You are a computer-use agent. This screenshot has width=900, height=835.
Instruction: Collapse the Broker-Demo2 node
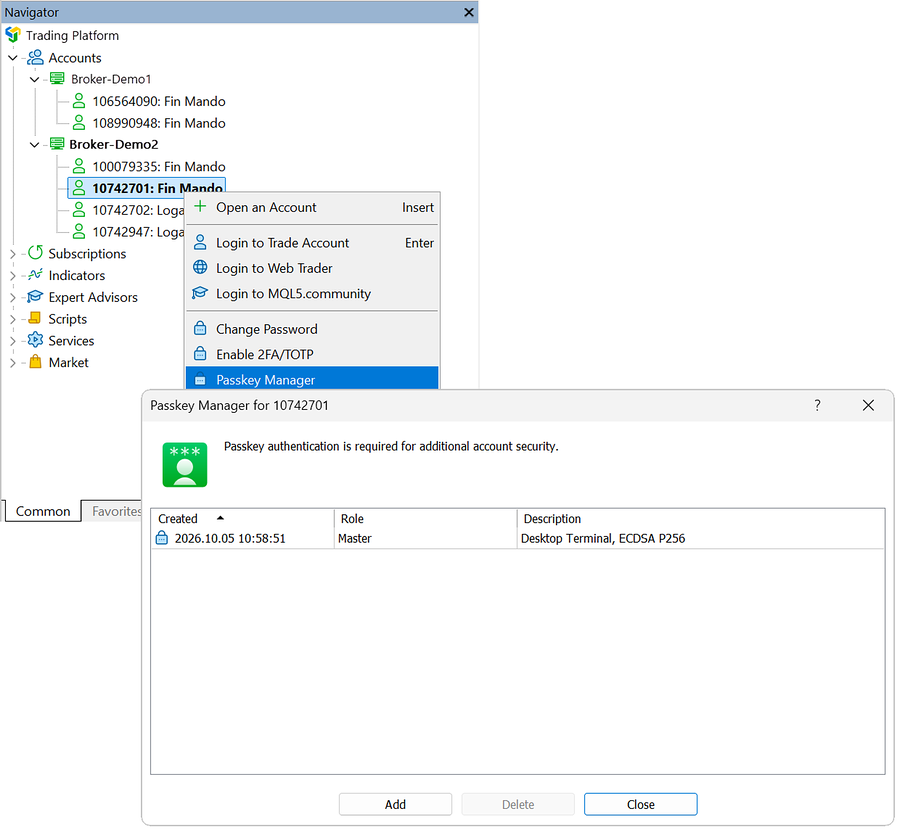pyautogui.click(x=34, y=145)
